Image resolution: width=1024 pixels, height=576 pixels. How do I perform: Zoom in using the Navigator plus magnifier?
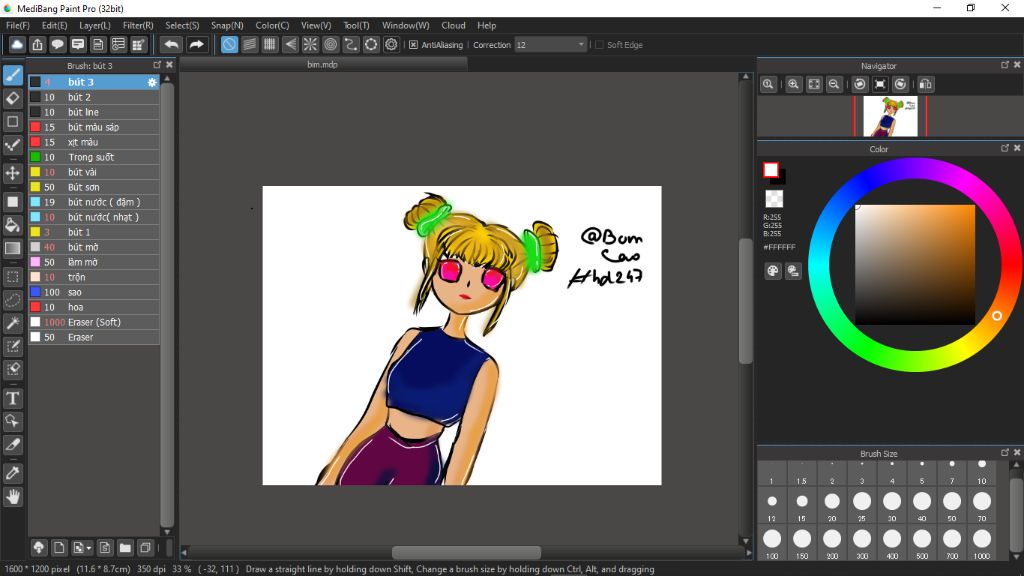pos(793,84)
